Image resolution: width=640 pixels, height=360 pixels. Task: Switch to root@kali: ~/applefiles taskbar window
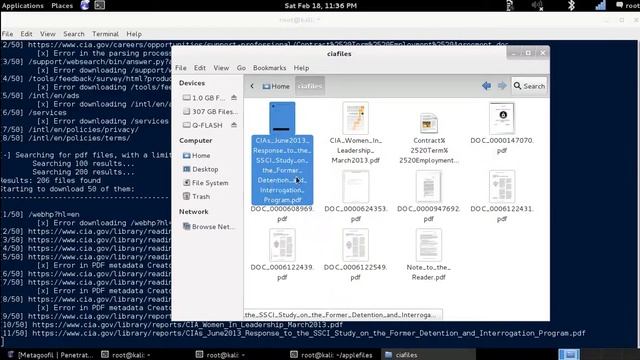click(332, 355)
